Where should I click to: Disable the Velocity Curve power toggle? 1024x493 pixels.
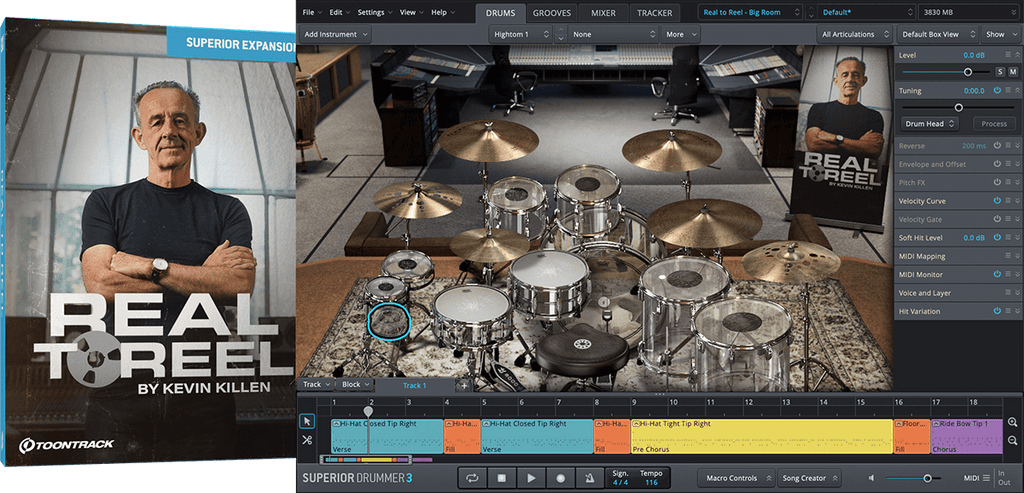click(x=997, y=200)
